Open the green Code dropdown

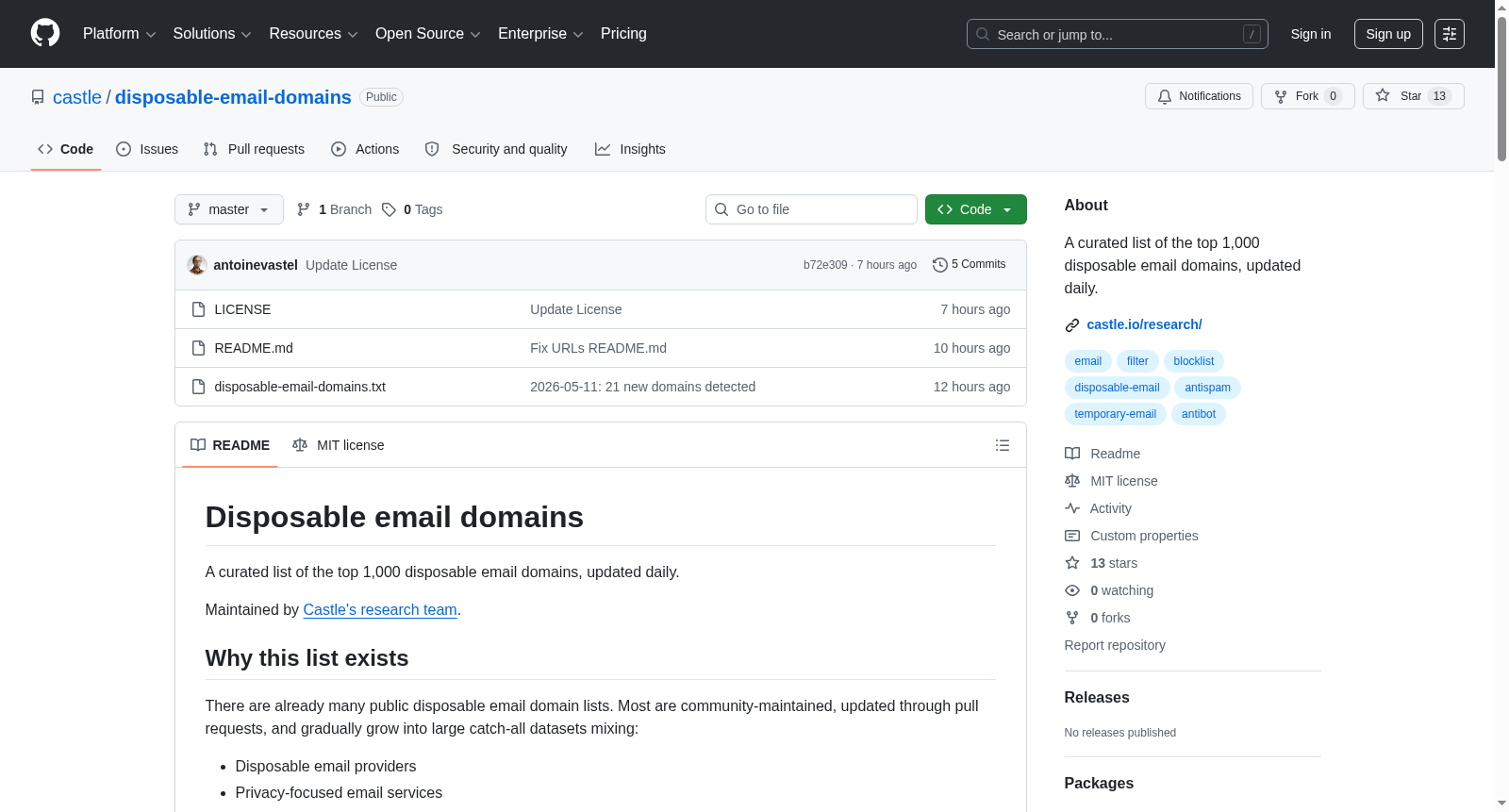(x=975, y=209)
